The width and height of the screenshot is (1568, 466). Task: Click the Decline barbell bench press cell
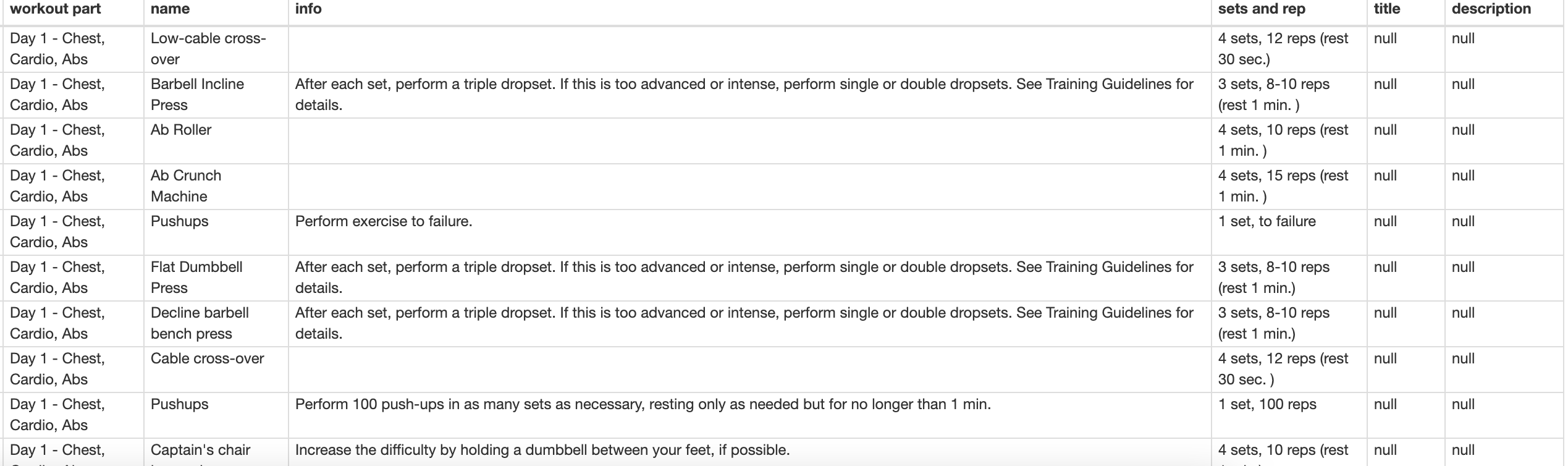[x=200, y=323]
